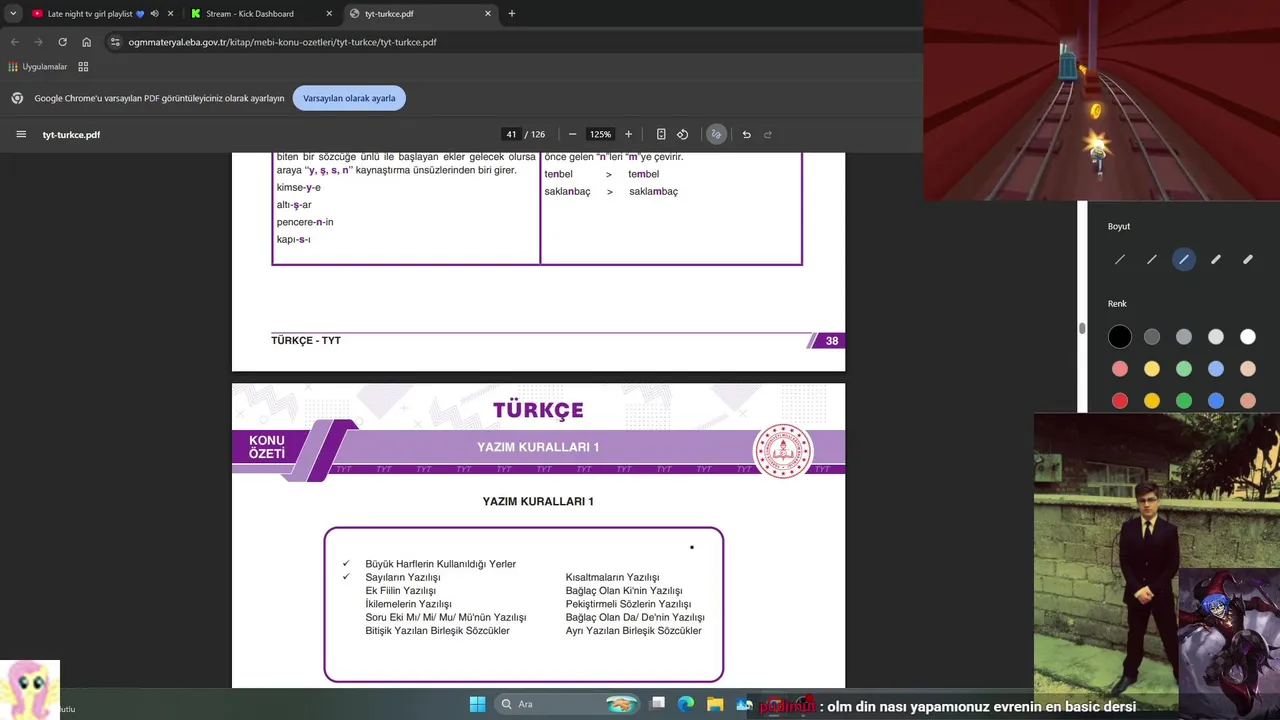Pick the light yellow color swatch
Screen dimensions: 1280x720
click(1152, 369)
